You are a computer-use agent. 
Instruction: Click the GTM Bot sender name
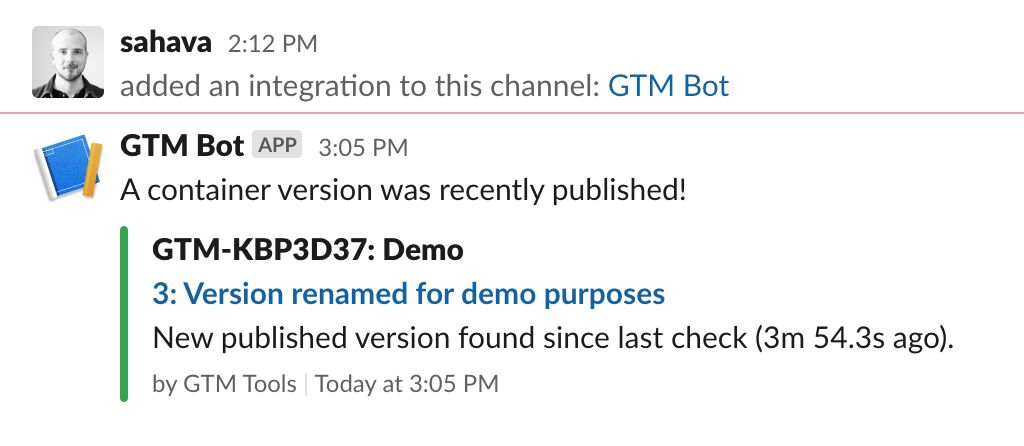tap(182, 146)
